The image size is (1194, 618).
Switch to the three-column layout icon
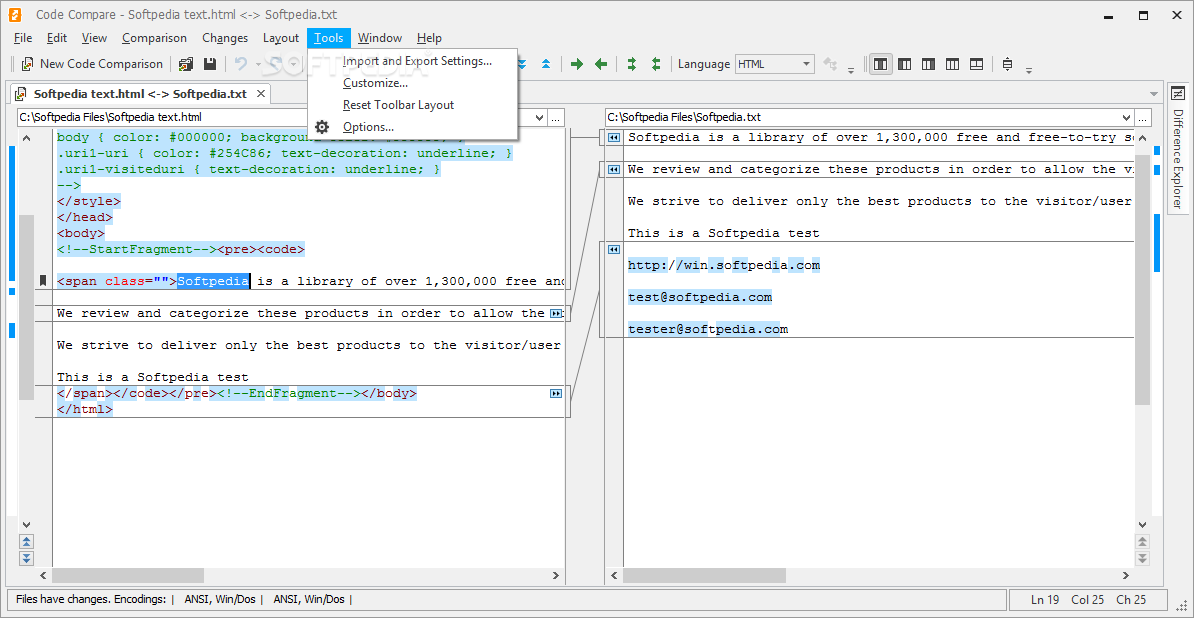tap(952, 64)
